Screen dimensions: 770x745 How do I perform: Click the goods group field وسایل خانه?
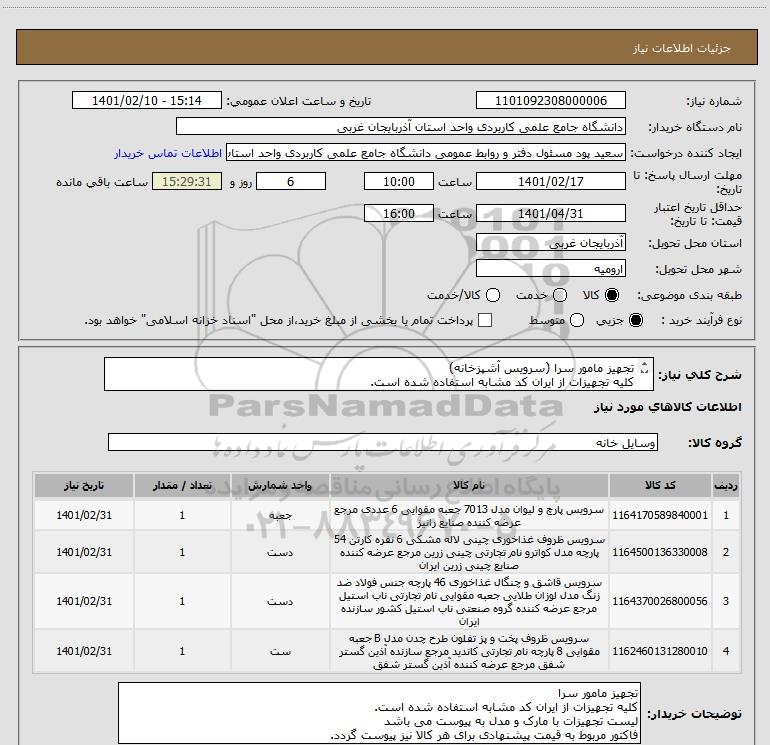[383, 442]
